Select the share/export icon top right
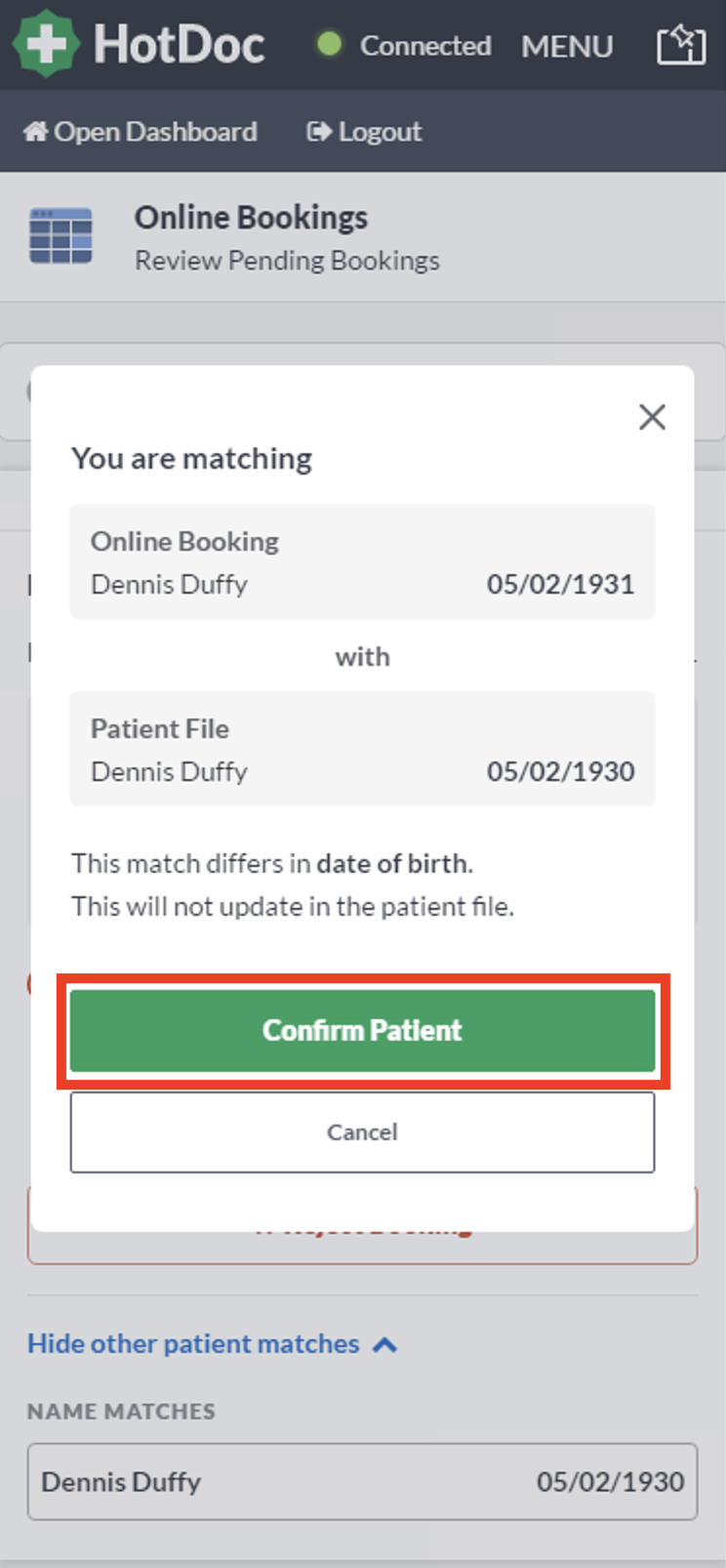726x1568 pixels. pyautogui.click(x=681, y=44)
